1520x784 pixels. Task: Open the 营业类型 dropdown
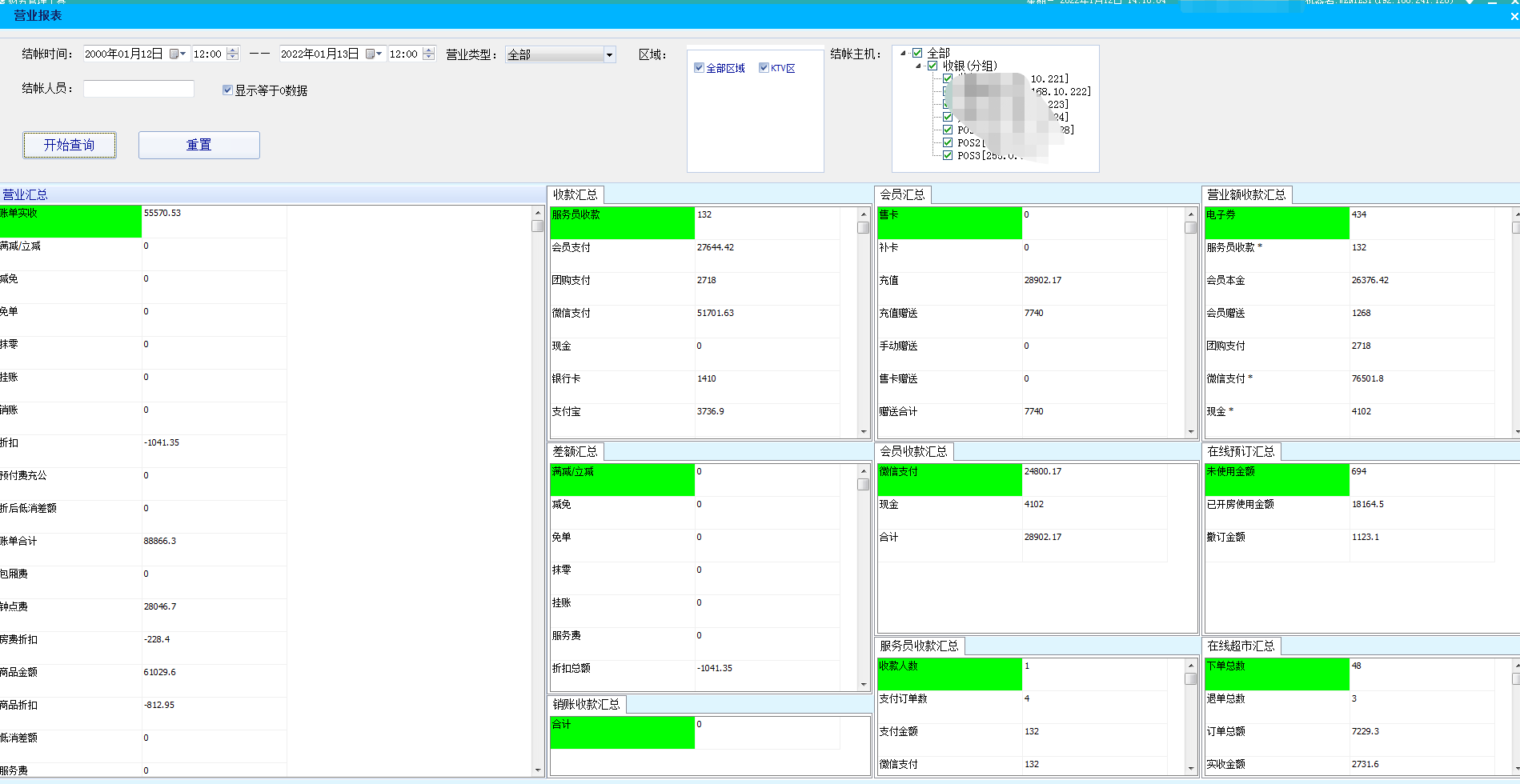[x=609, y=54]
